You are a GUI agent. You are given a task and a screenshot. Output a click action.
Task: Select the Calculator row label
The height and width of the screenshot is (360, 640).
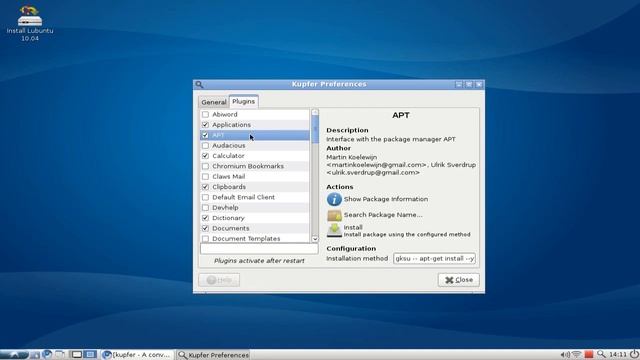(228, 156)
